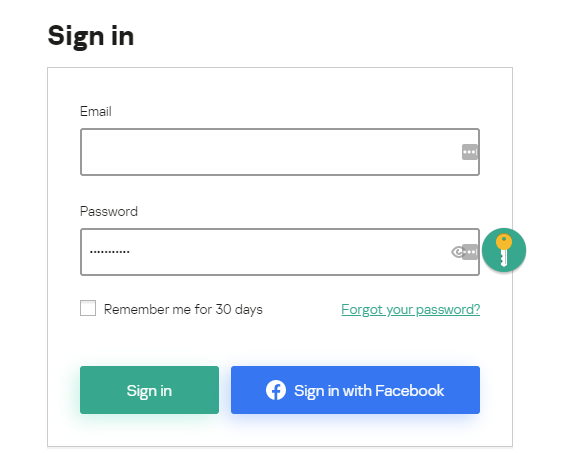Click the word 'Facebook' on the blue button

(410, 390)
